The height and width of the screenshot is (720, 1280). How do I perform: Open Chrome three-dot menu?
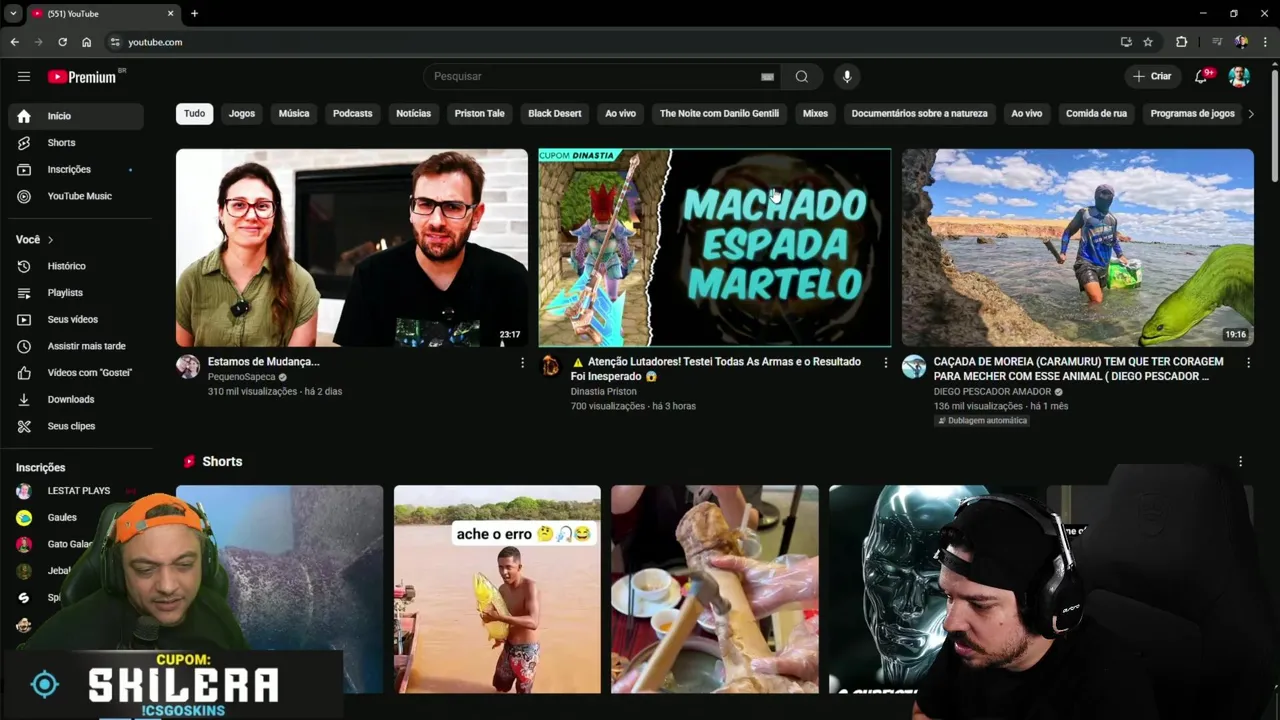[1266, 42]
